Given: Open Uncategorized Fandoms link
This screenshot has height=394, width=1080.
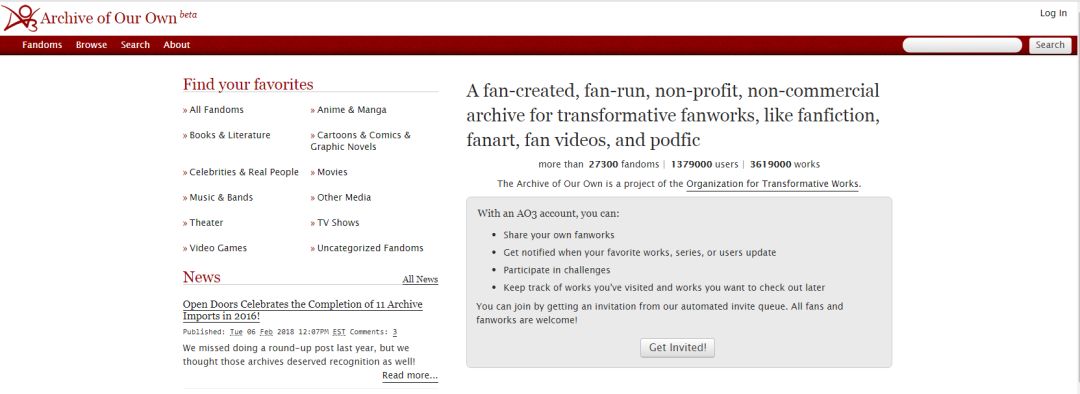Looking at the screenshot, I should click(x=370, y=248).
